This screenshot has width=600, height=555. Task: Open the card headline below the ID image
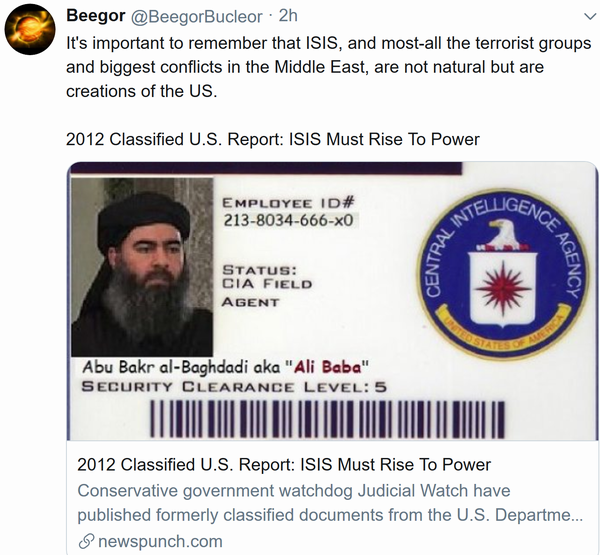[x=284, y=465]
